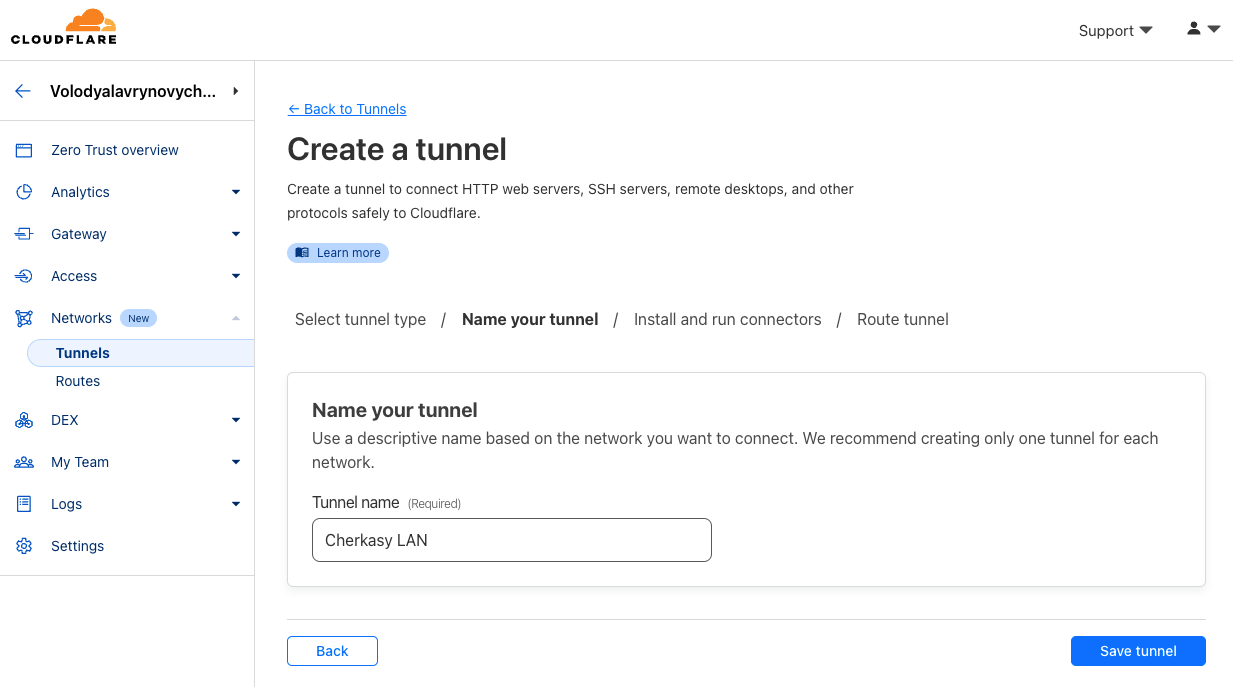Open Routes under Networks

pos(78,381)
